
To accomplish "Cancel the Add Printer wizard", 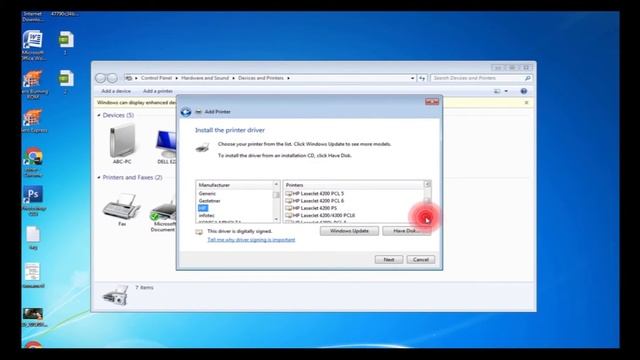I will [421, 260].
